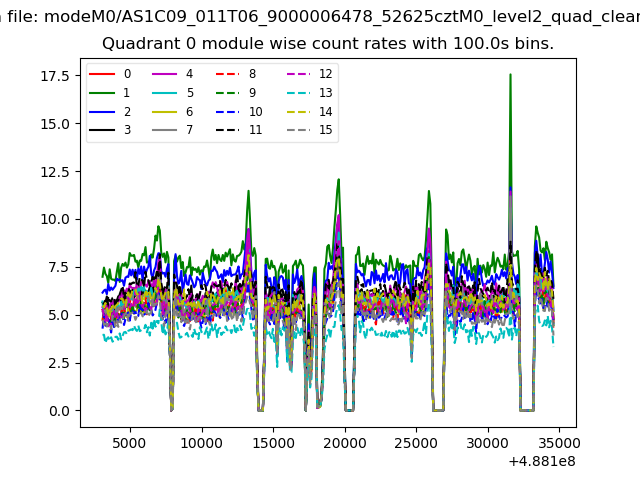Select the green legend line for module 1

(x=101, y=93)
